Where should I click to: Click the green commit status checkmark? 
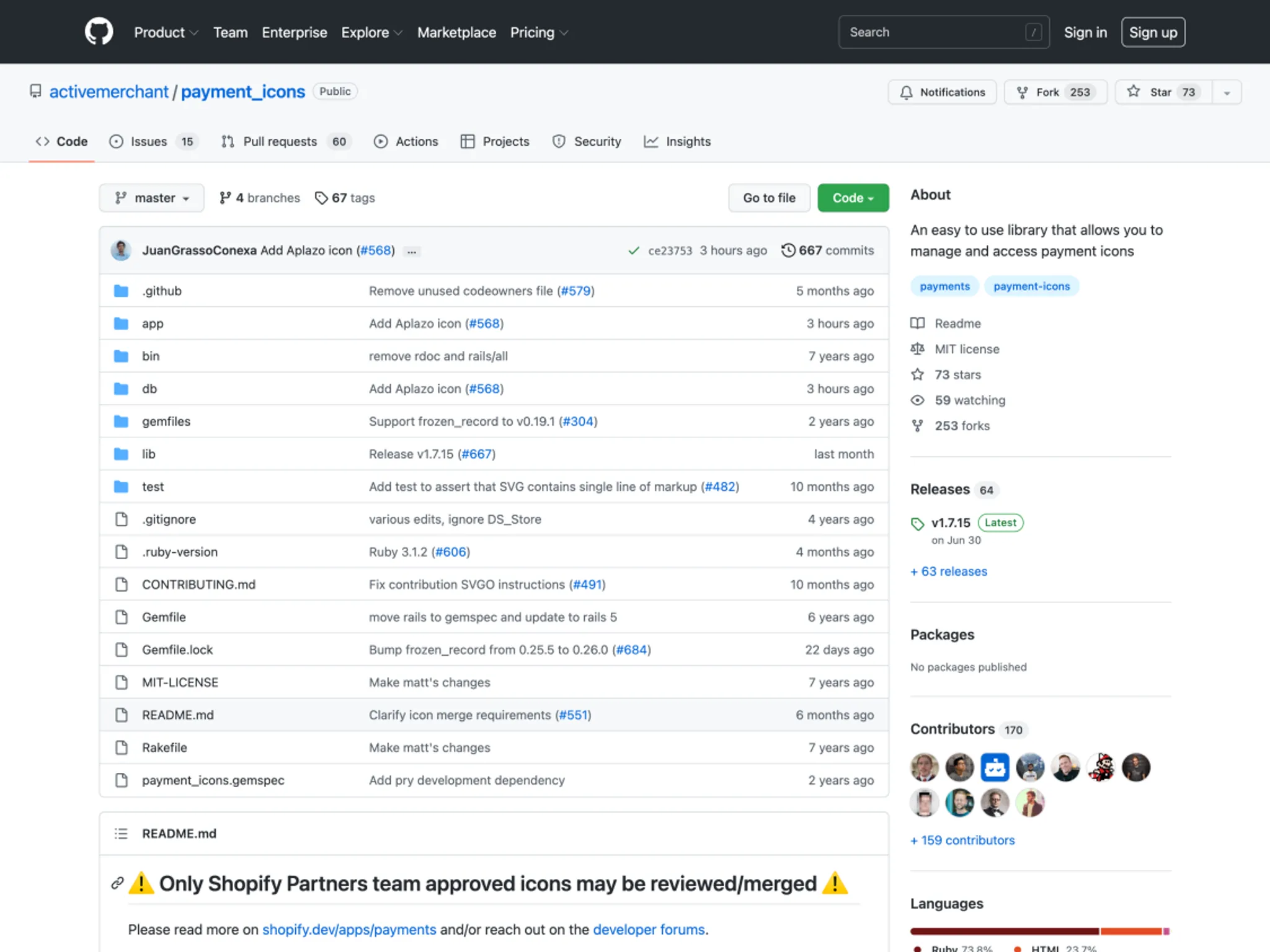tap(633, 251)
